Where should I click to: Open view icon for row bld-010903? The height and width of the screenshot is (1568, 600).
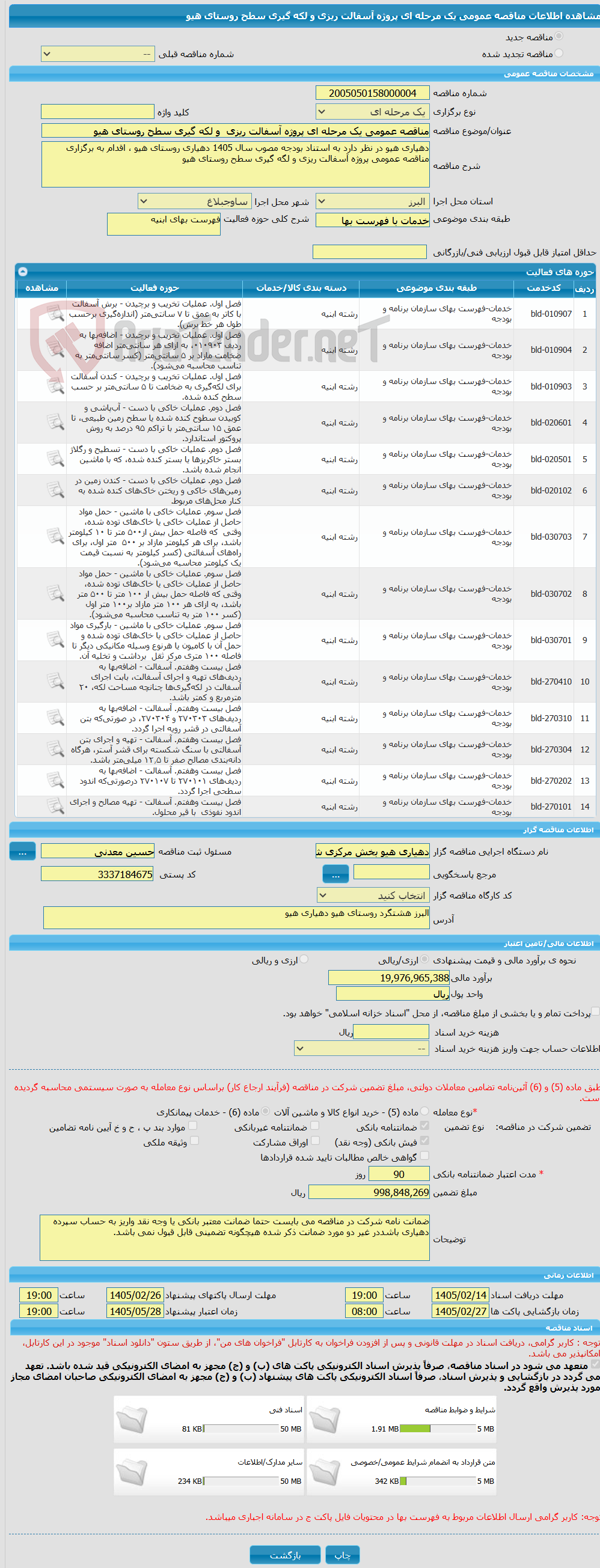55,386
